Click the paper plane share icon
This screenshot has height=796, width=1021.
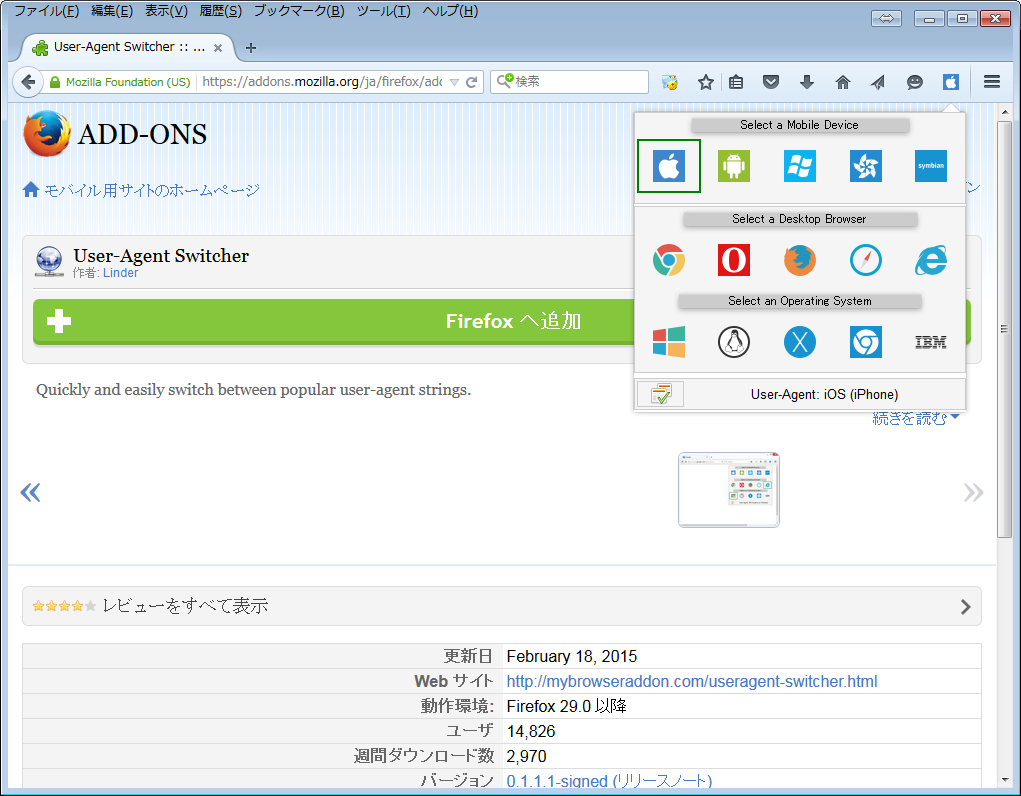coord(878,82)
